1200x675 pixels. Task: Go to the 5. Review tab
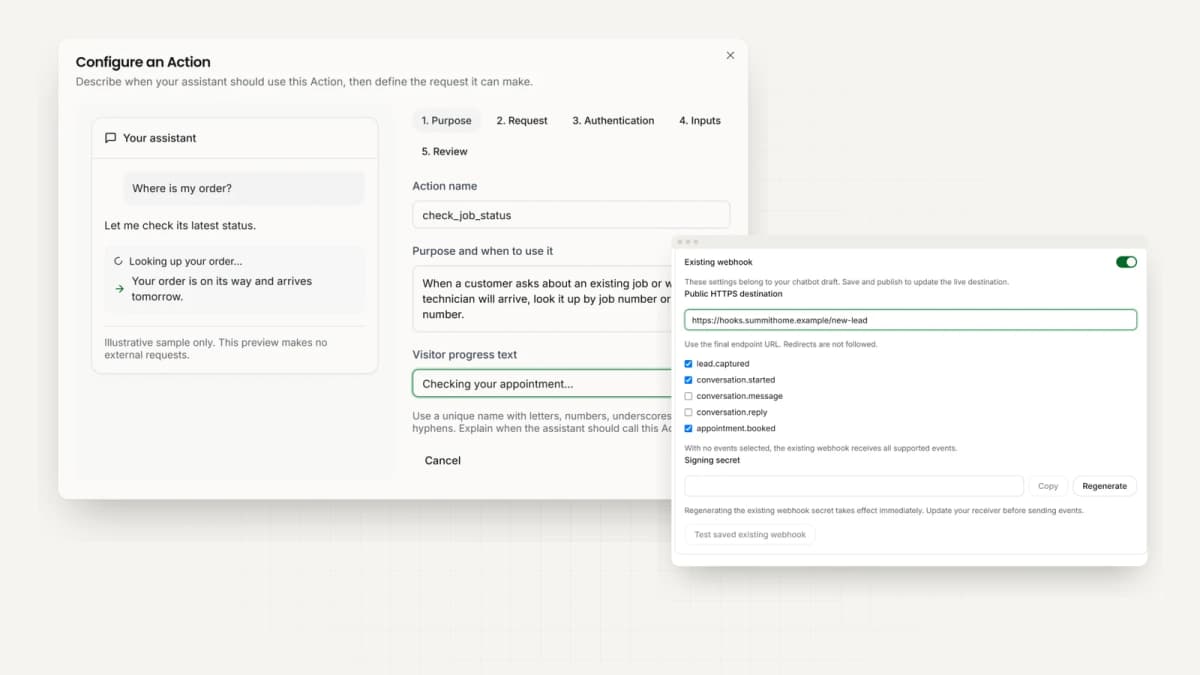(x=444, y=152)
